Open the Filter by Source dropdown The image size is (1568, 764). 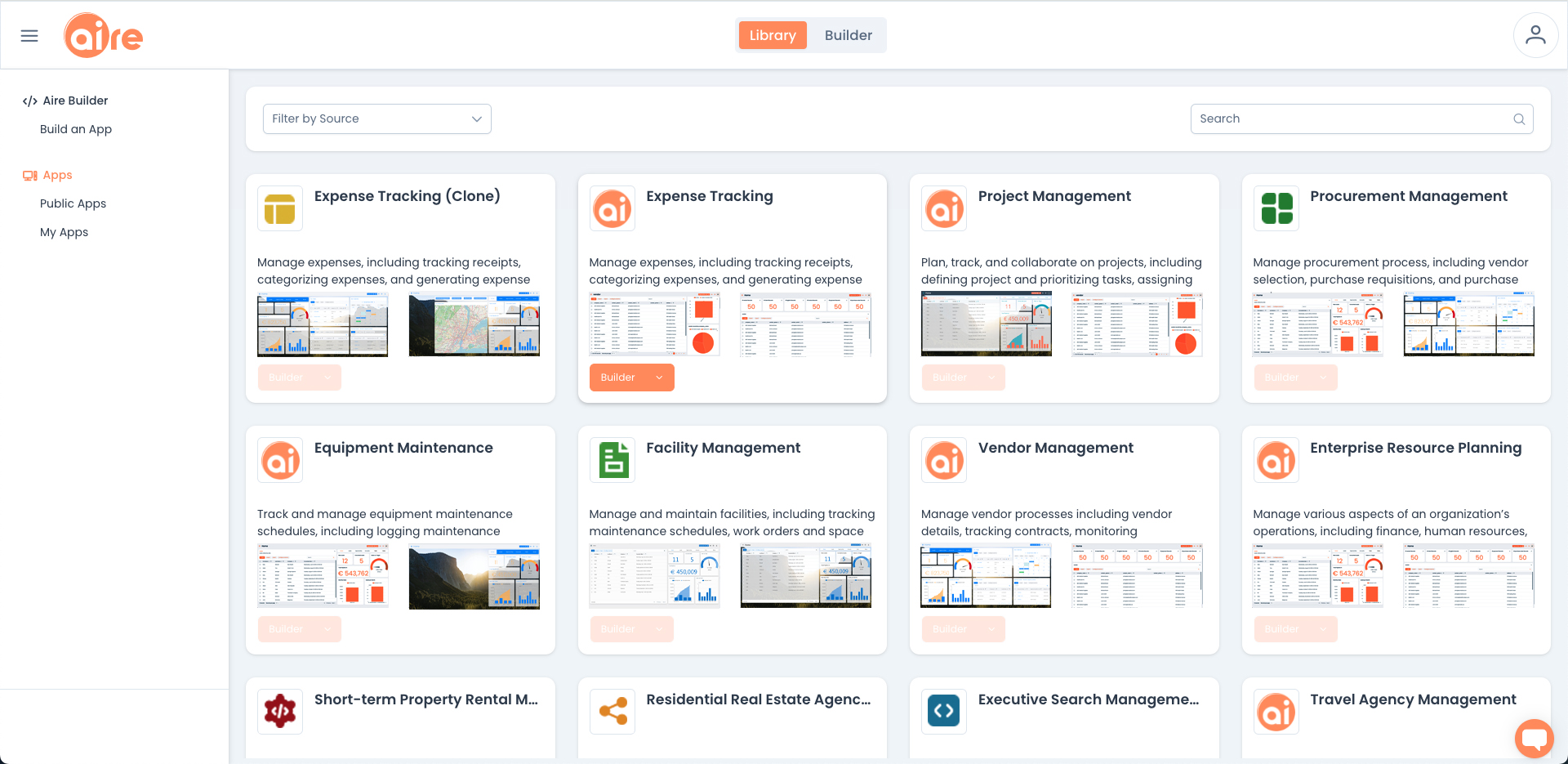pyautogui.click(x=376, y=118)
